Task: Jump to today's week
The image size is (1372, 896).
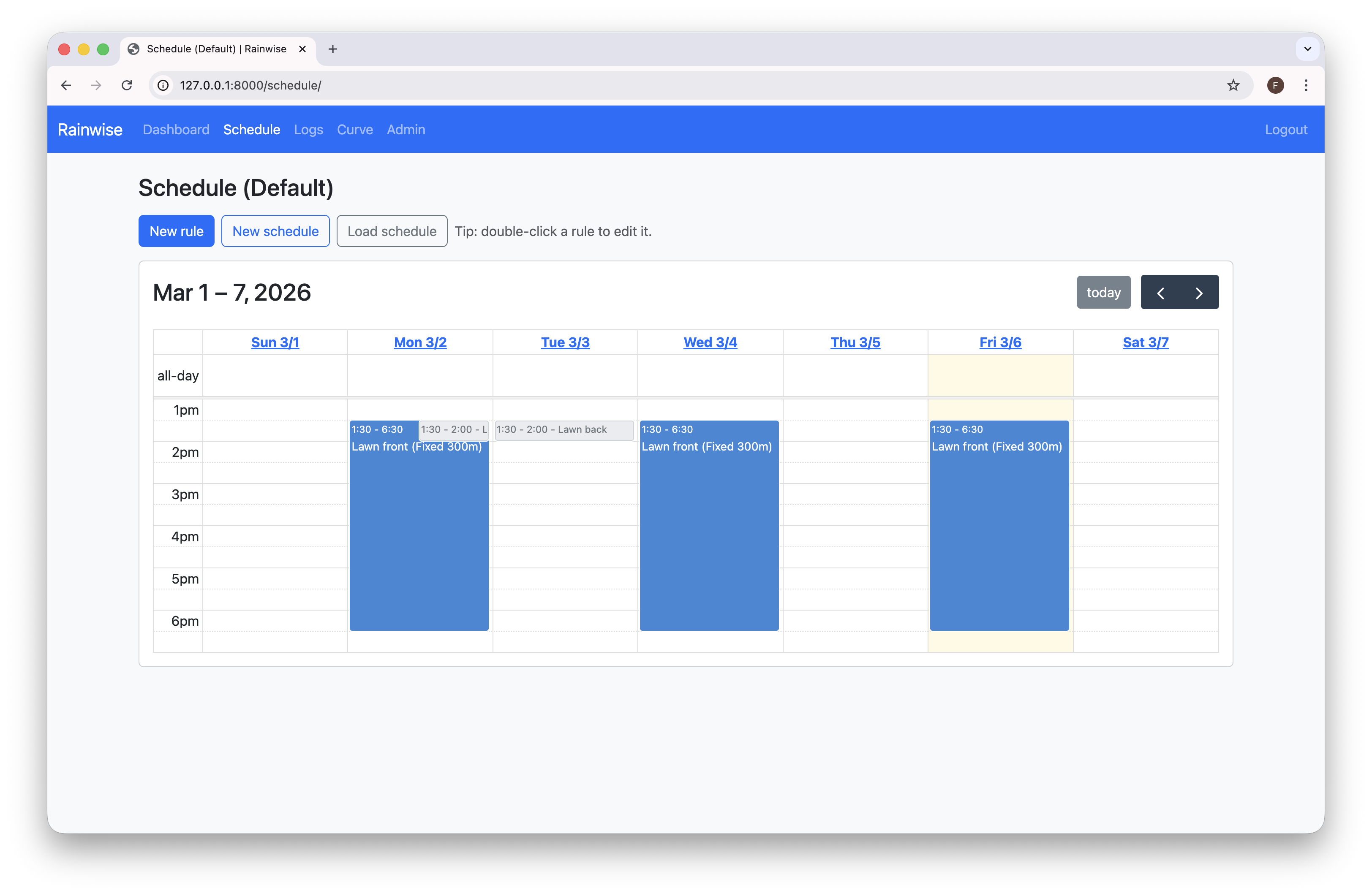Action: 1103,292
